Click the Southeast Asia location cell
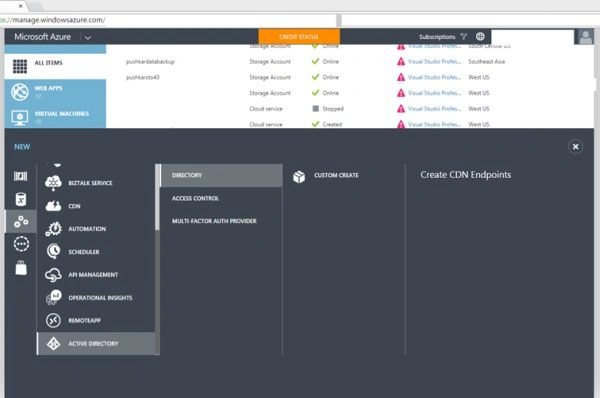Viewport: 600px width, 398px height. click(x=487, y=62)
